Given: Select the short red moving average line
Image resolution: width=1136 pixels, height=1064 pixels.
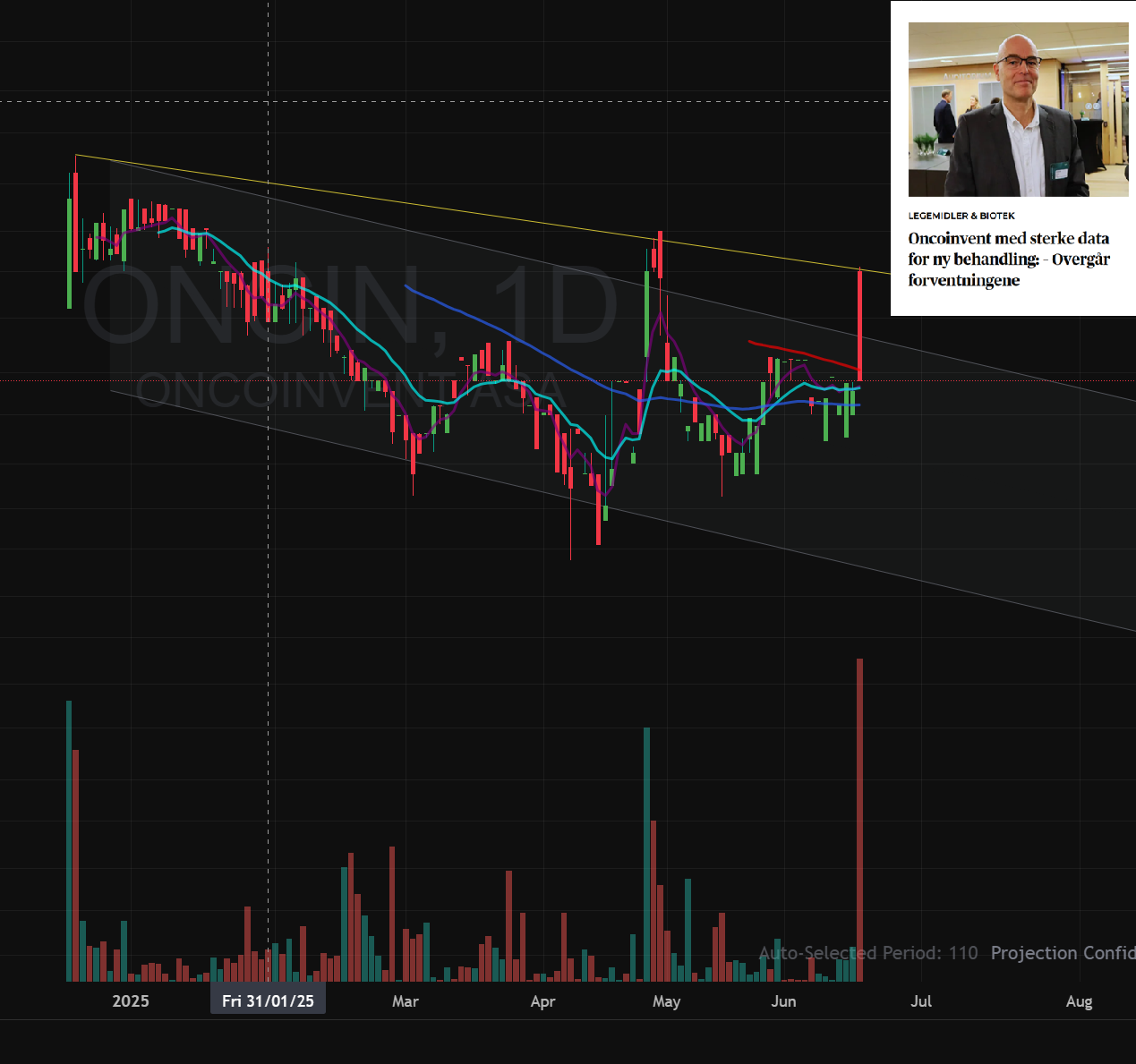Looking at the screenshot, I should click(804, 354).
